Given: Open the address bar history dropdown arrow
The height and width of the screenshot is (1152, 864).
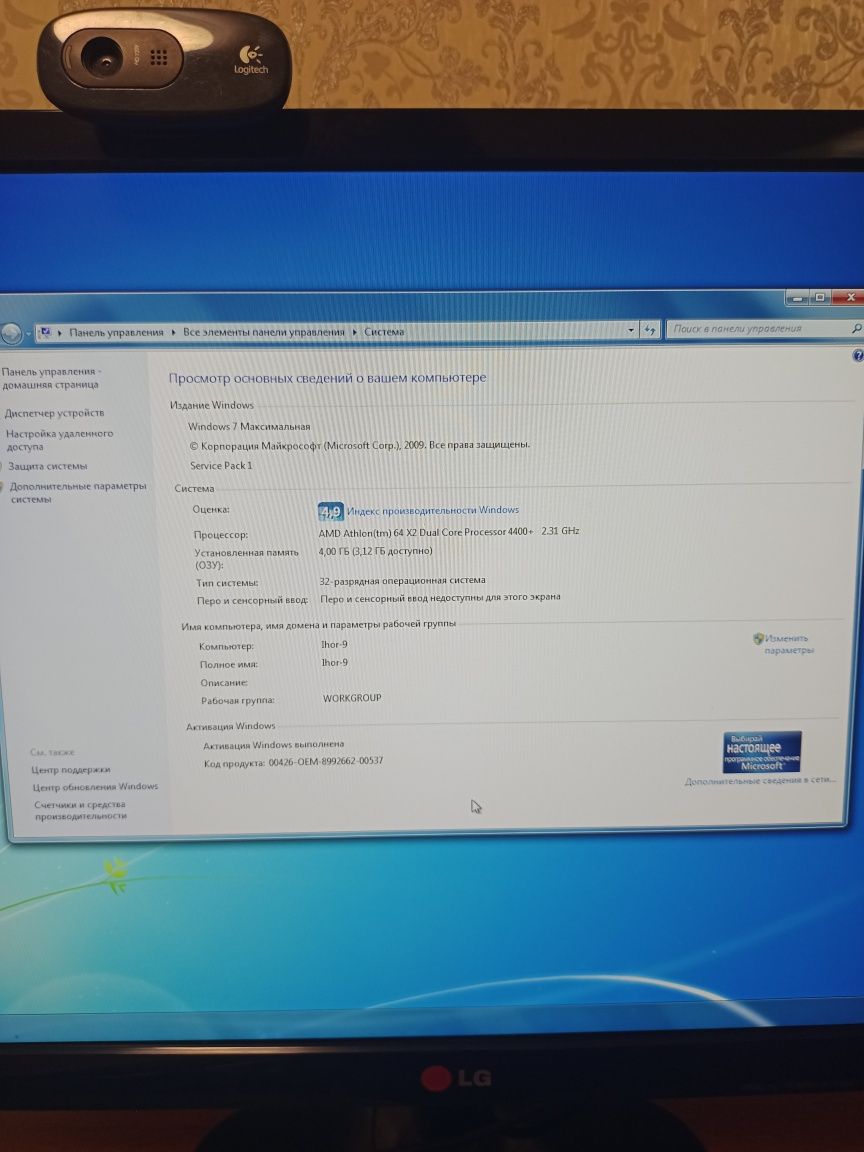Looking at the screenshot, I should [x=630, y=331].
